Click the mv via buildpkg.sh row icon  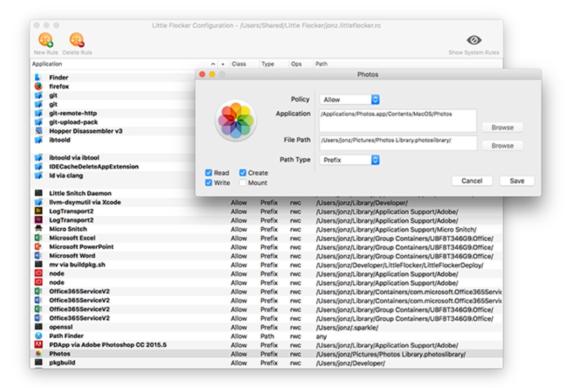point(38,264)
